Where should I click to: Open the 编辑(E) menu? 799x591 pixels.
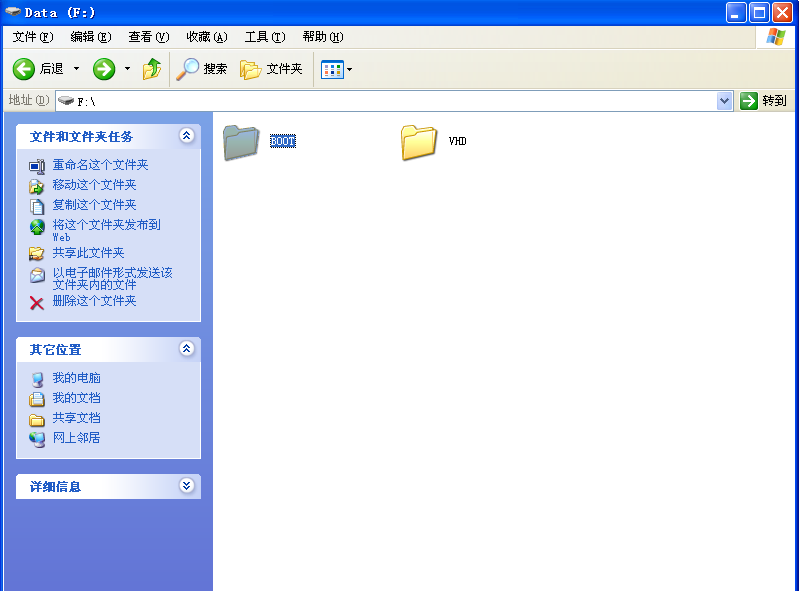(91, 37)
